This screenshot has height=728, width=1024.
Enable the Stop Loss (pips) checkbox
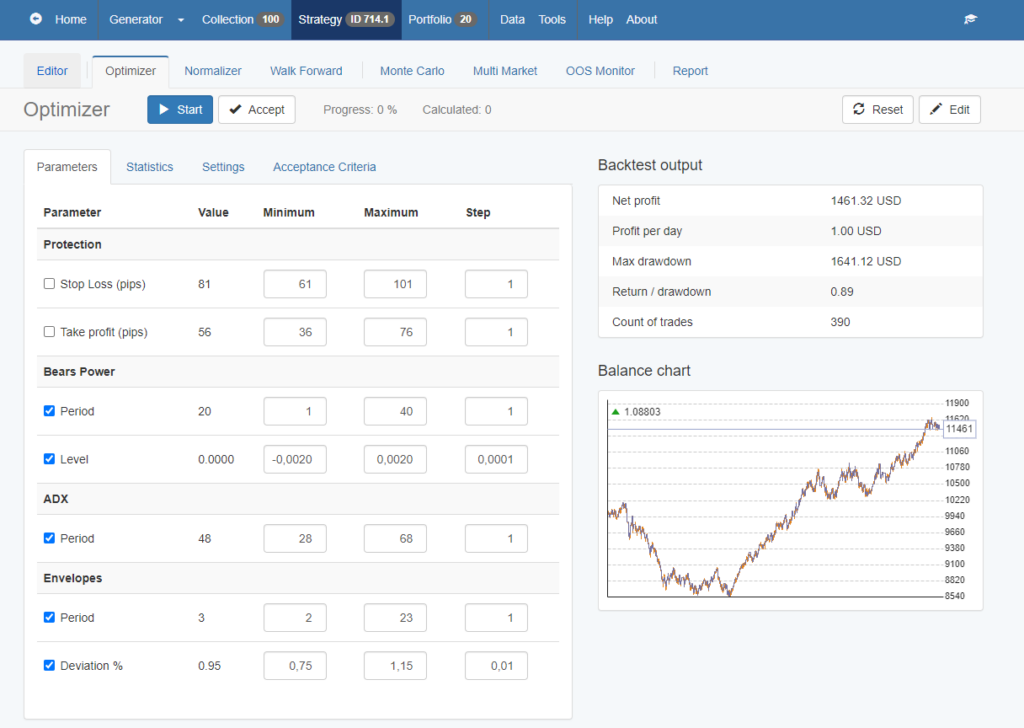pyautogui.click(x=49, y=284)
